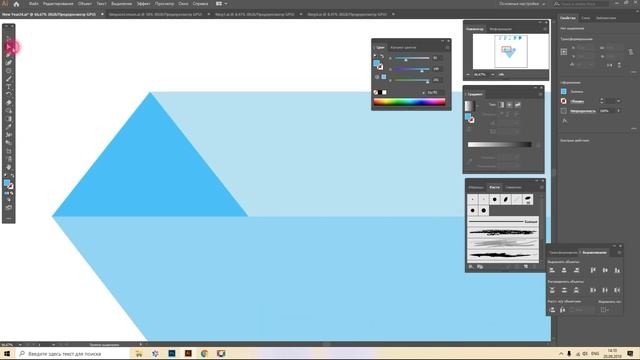The image size is (640, 360).
Task: Switch to New Year14.ai document tab
Action: 49,14
